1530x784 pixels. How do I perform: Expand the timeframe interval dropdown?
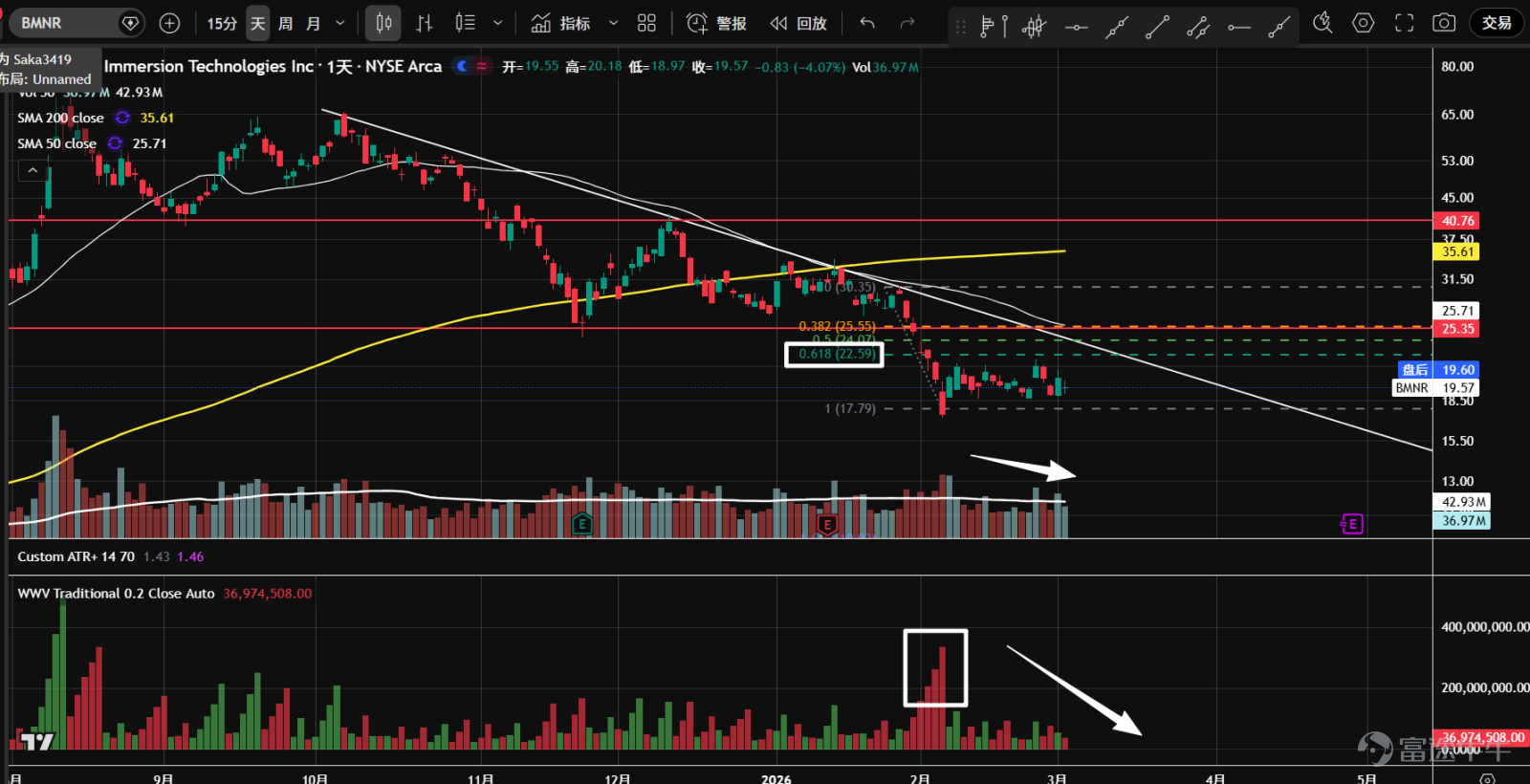click(339, 23)
